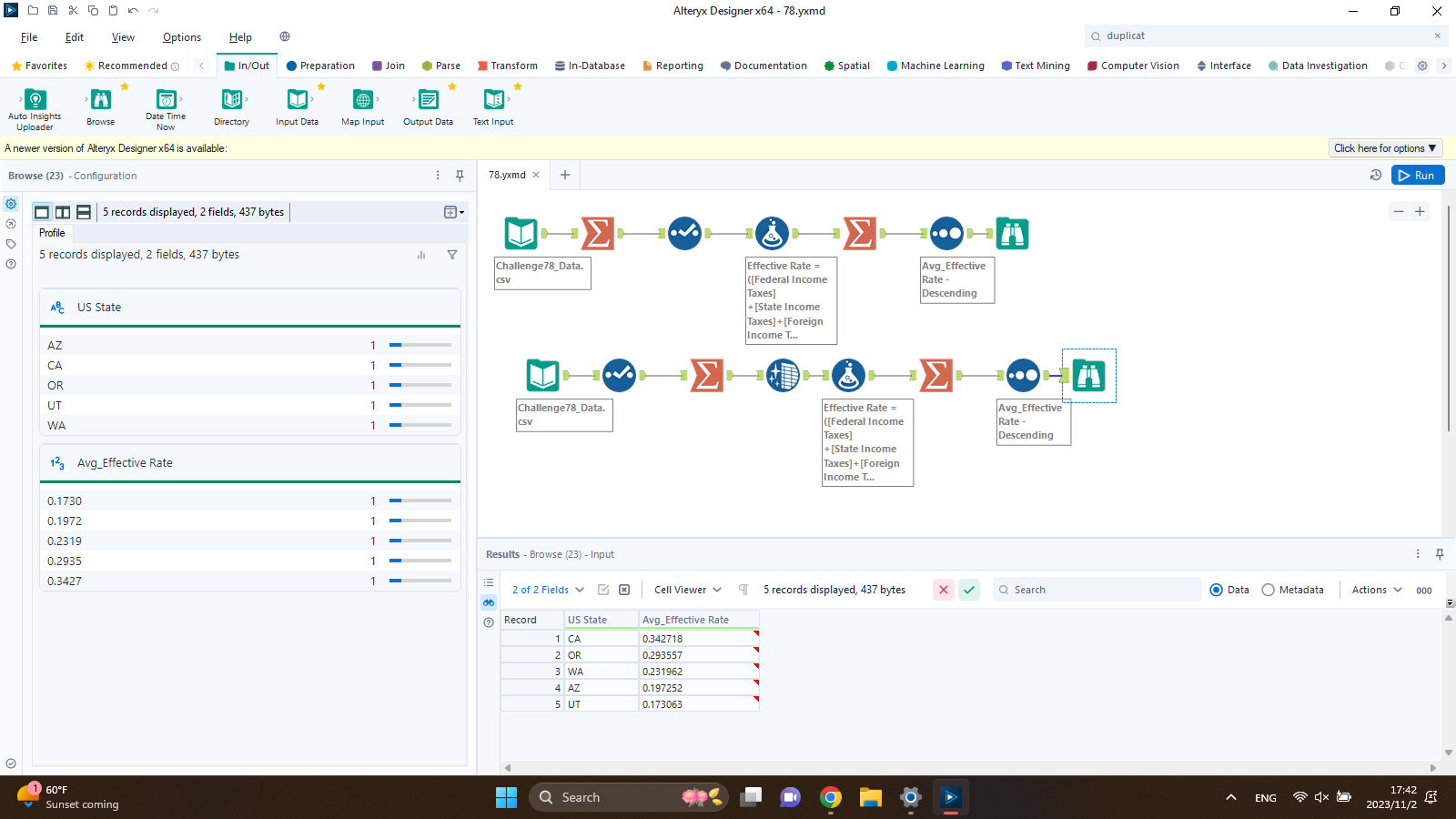Image resolution: width=1456 pixels, height=819 pixels.
Task: Click the canvas vertical scrollbar
Action: click(1447, 318)
